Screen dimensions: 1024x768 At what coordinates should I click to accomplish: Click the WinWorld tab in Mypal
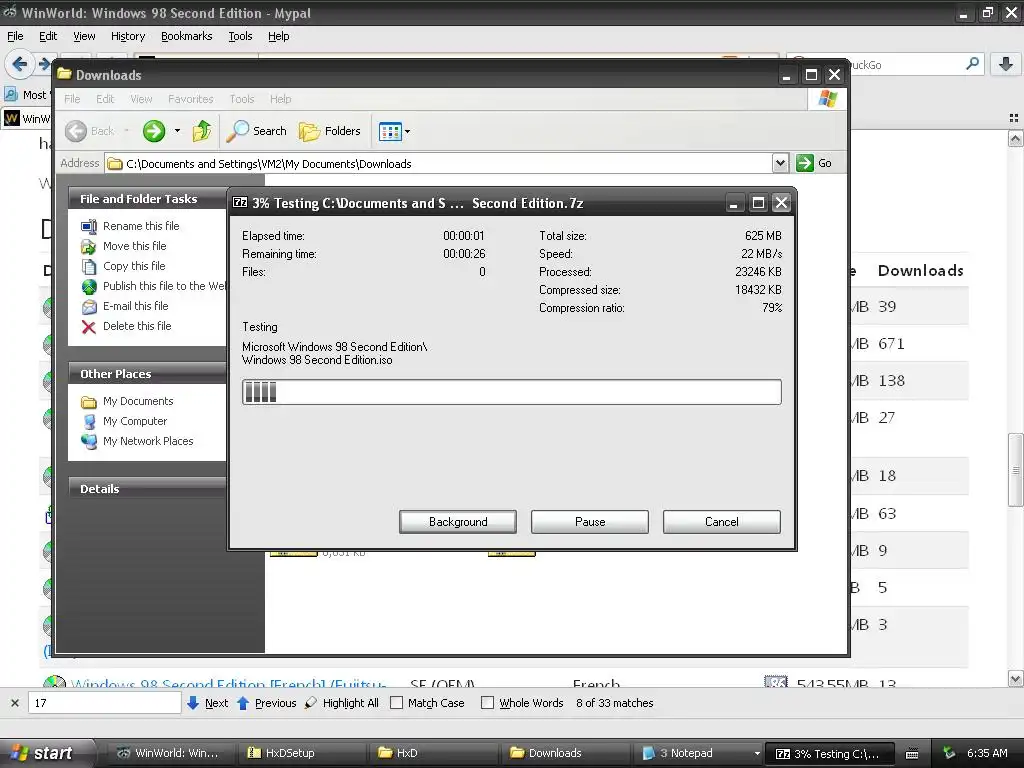[26, 118]
